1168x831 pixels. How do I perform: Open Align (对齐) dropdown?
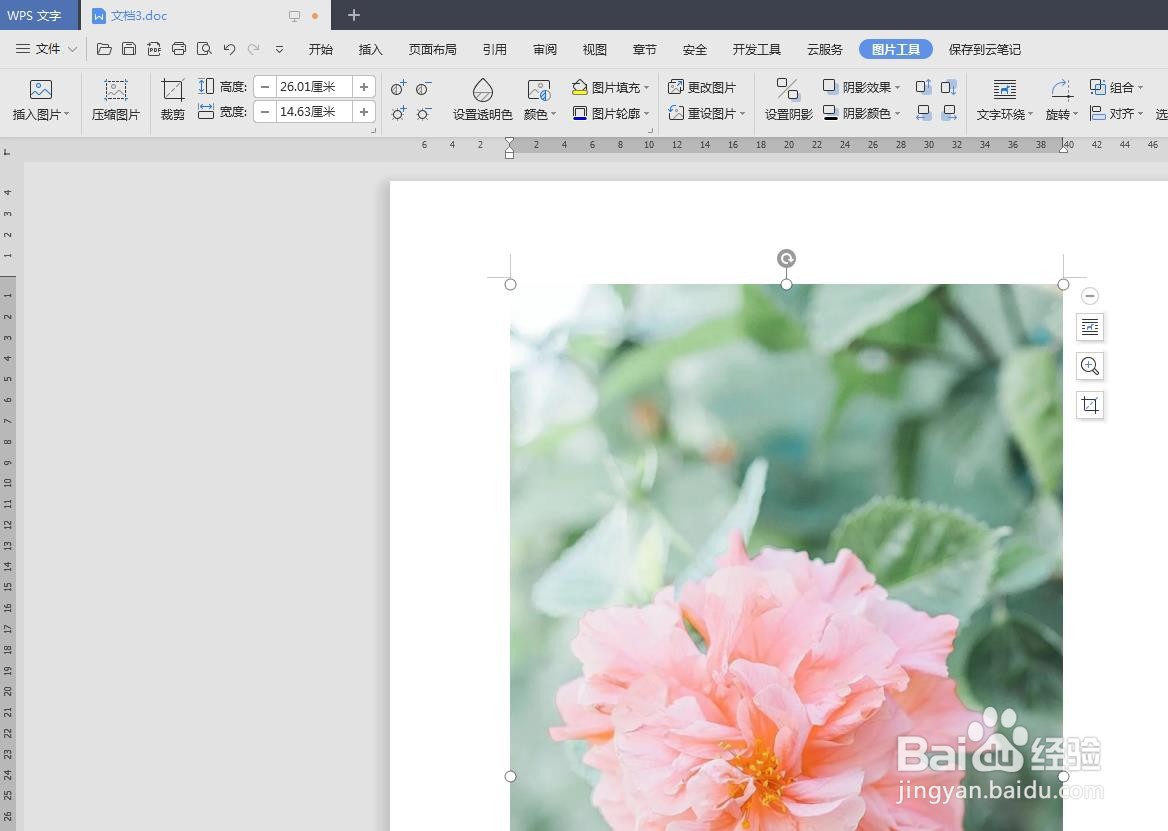point(1116,113)
